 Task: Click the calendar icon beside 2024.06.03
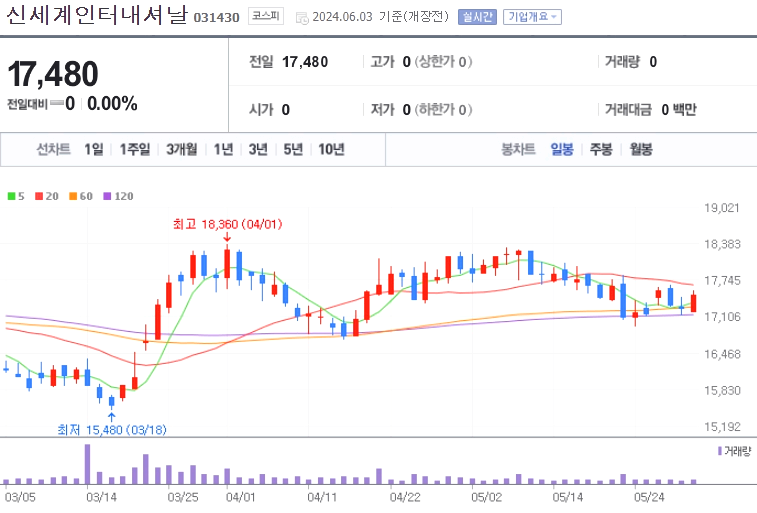(x=302, y=18)
